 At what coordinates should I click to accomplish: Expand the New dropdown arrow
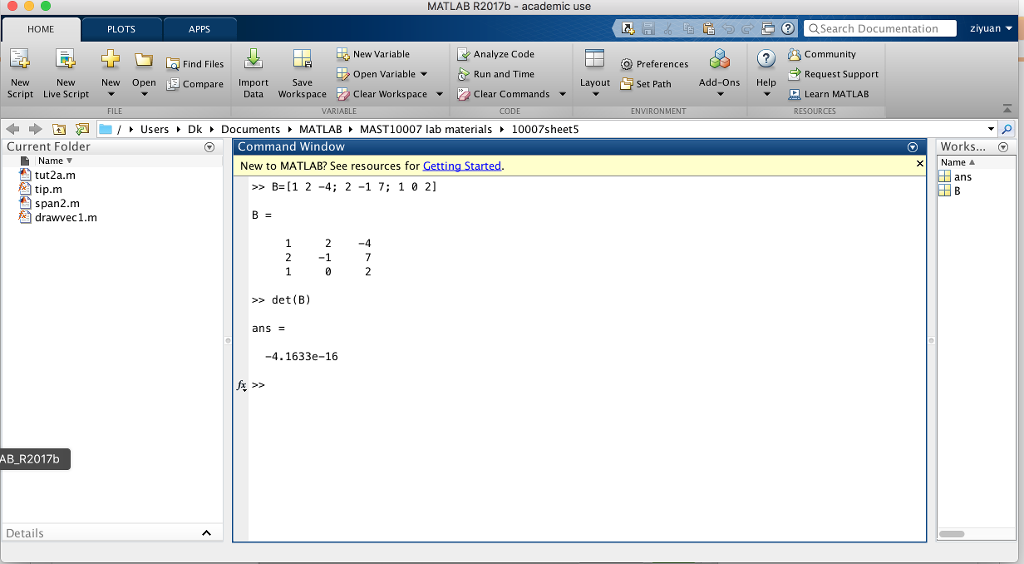tap(110, 95)
